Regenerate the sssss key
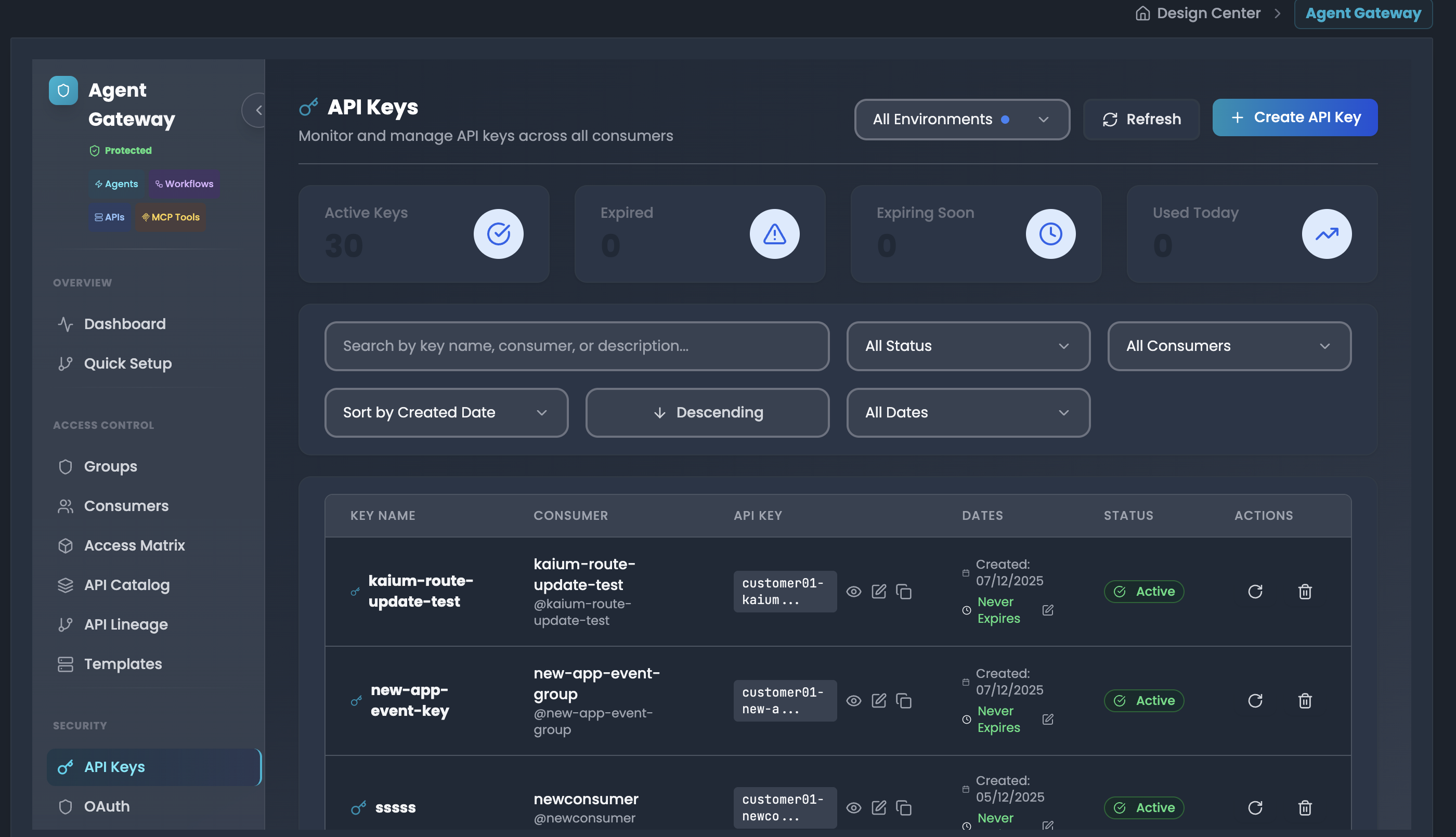1456x837 pixels. click(1255, 808)
